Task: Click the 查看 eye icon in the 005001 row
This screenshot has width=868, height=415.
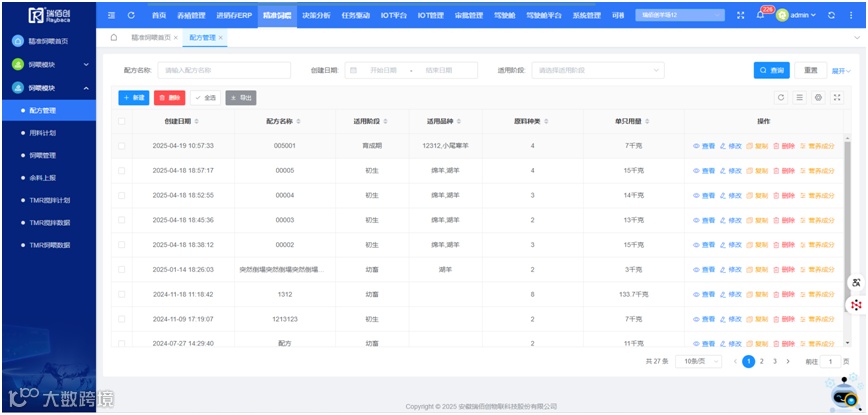Action: point(696,146)
